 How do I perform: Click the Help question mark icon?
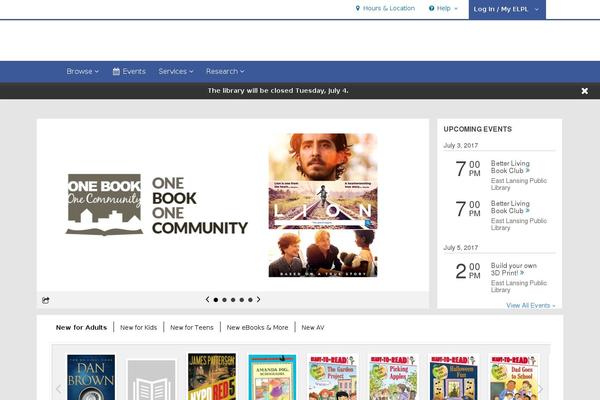[x=432, y=8]
